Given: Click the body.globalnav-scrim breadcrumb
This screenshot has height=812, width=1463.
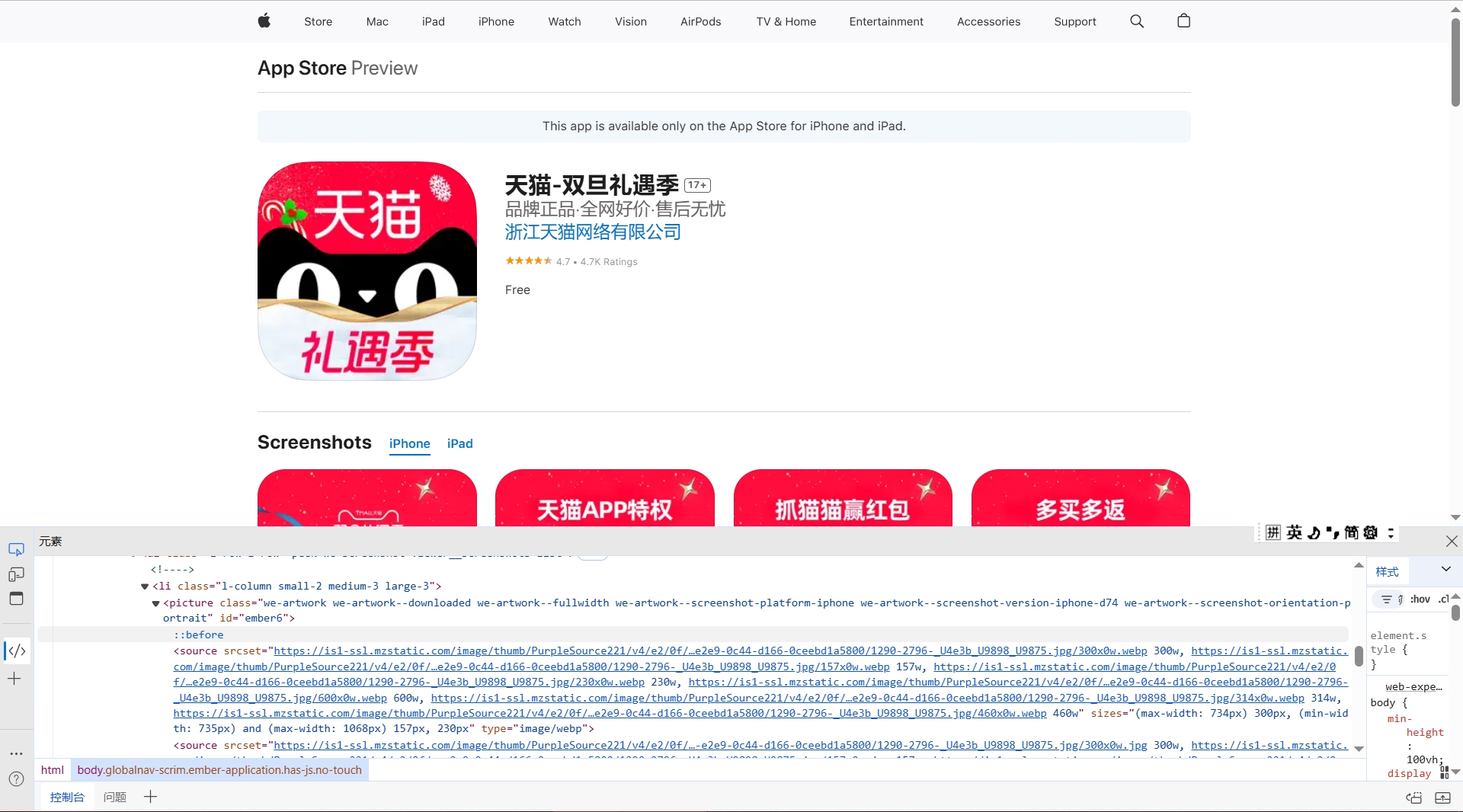Looking at the screenshot, I should 219,770.
